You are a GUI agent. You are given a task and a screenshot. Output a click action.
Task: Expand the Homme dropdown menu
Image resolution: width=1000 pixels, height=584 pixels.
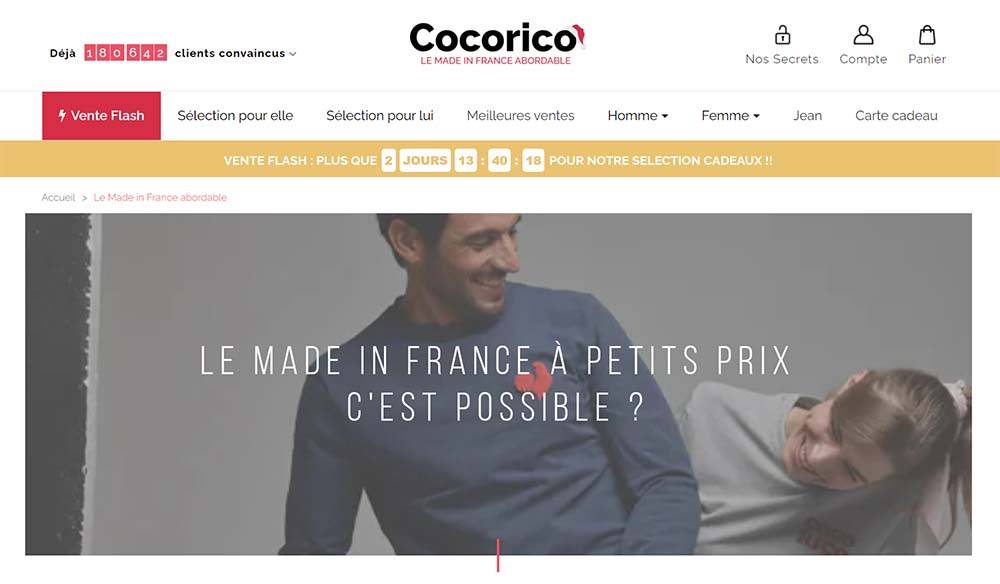click(638, 115)
